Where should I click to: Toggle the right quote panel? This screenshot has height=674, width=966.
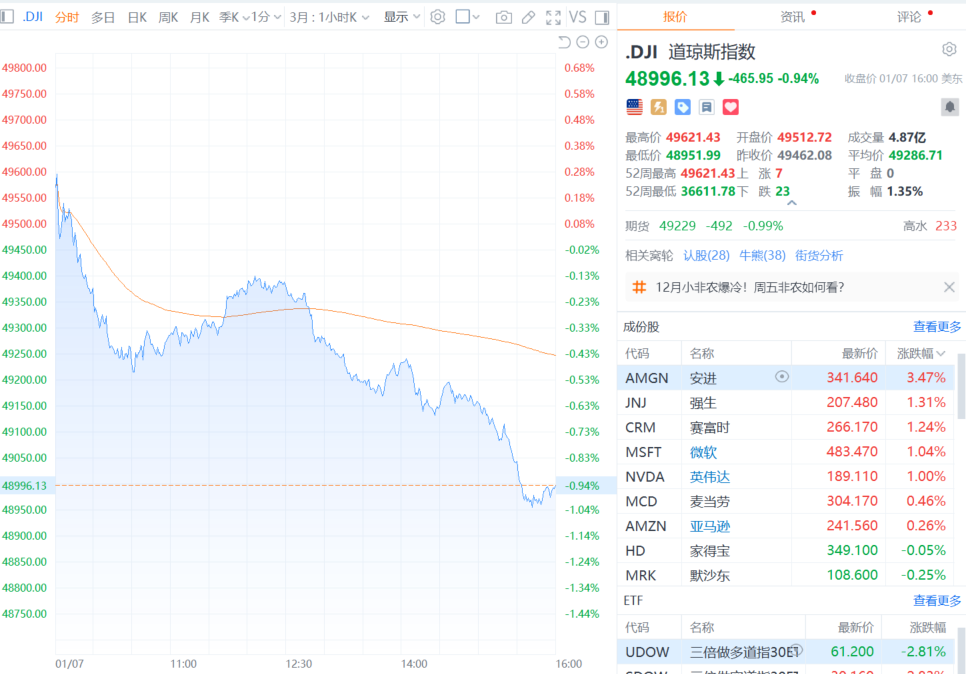(601, 17)
